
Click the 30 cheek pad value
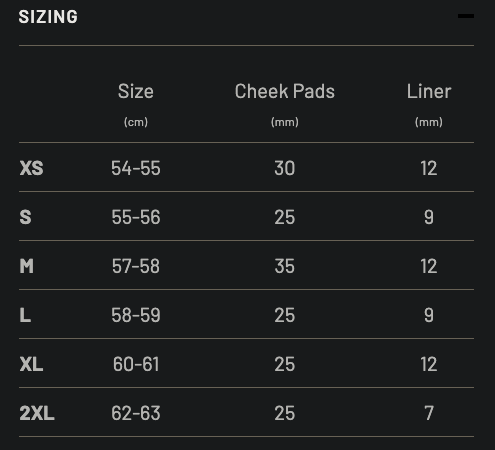(x=285, y=168)
